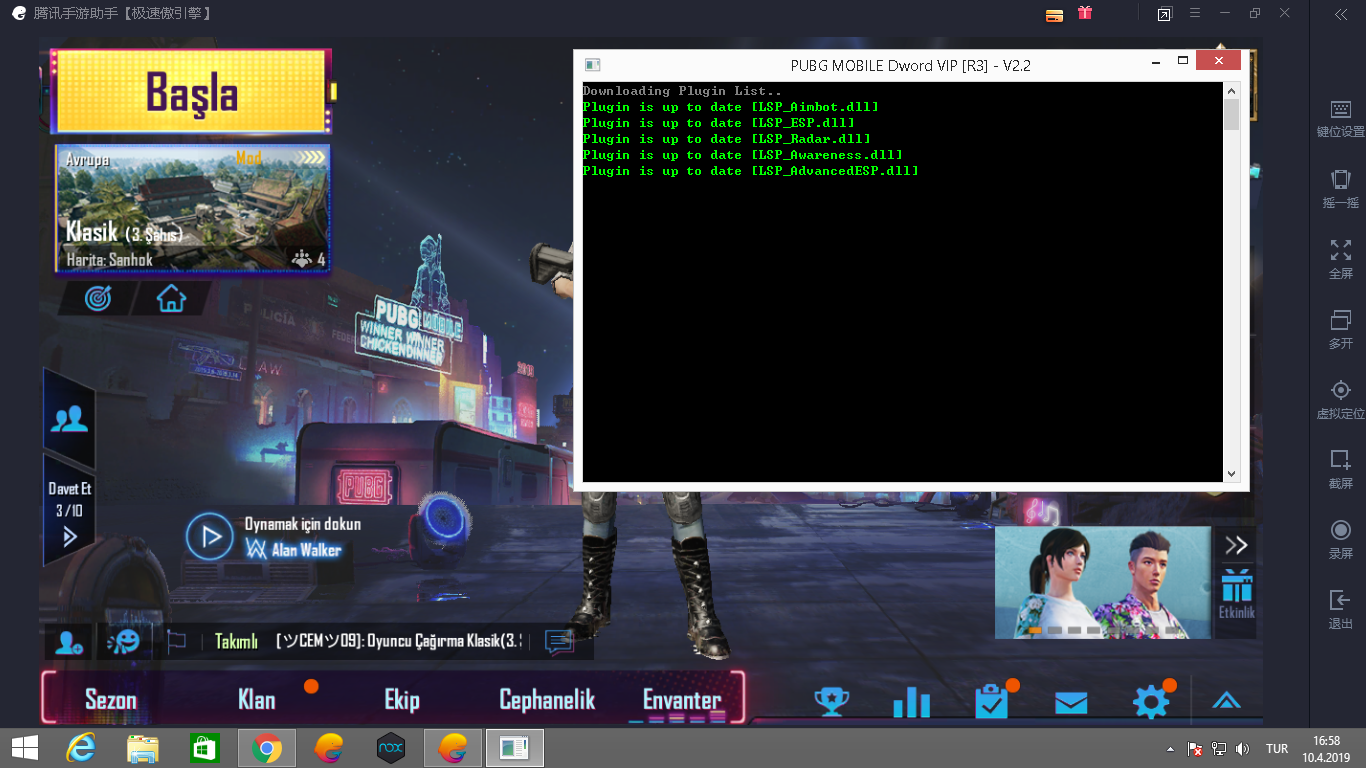Click the console scrollbar thumb

coord(1231,114)
